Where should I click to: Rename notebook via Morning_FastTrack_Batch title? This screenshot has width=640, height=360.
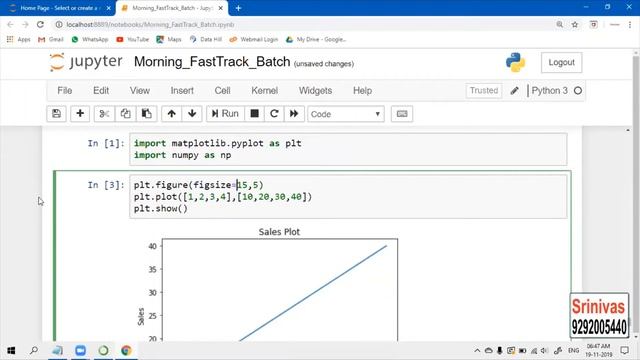tap(212, 62)
